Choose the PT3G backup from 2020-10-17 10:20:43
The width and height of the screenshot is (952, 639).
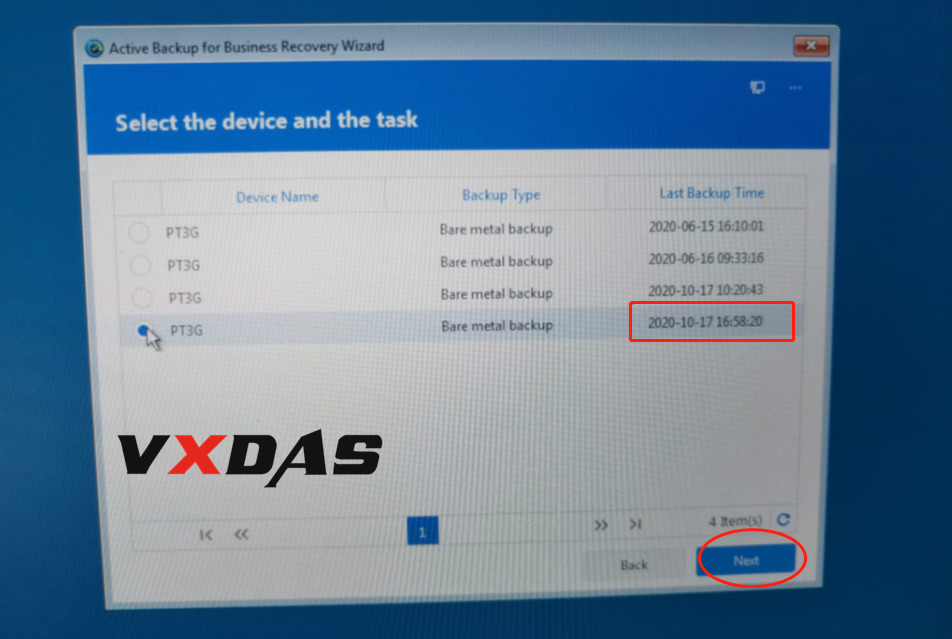(x=141, y=298)
